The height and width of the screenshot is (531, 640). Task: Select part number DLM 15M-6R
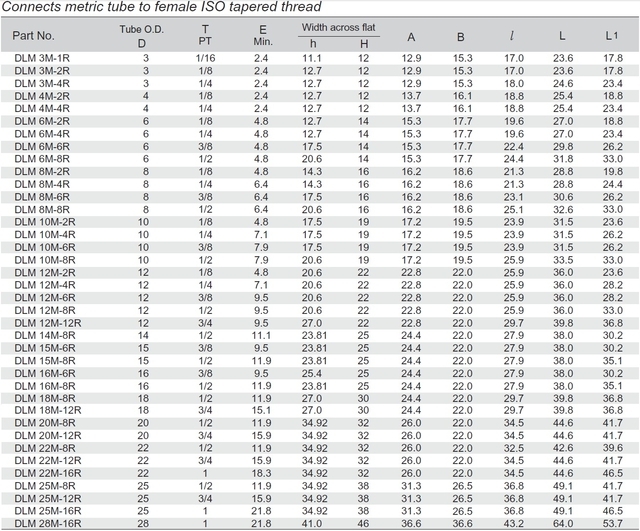45,348
